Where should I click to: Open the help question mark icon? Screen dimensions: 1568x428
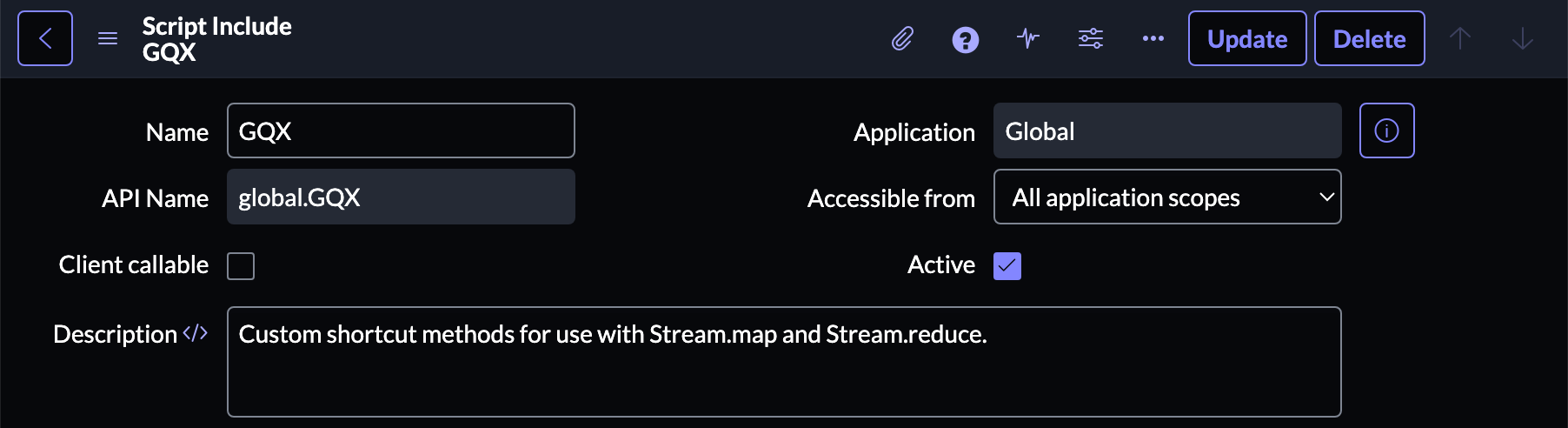[965, 39]
